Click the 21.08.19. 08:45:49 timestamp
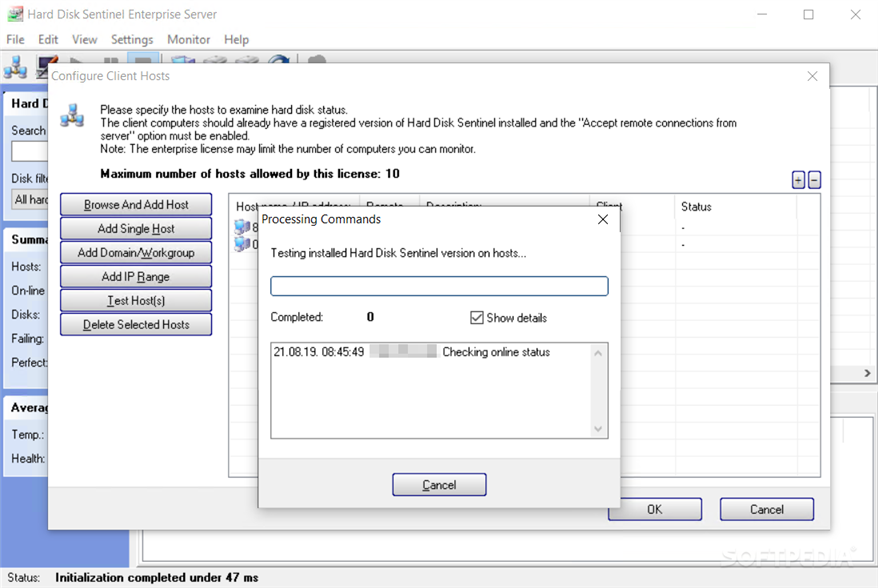 tap(319, 352)
